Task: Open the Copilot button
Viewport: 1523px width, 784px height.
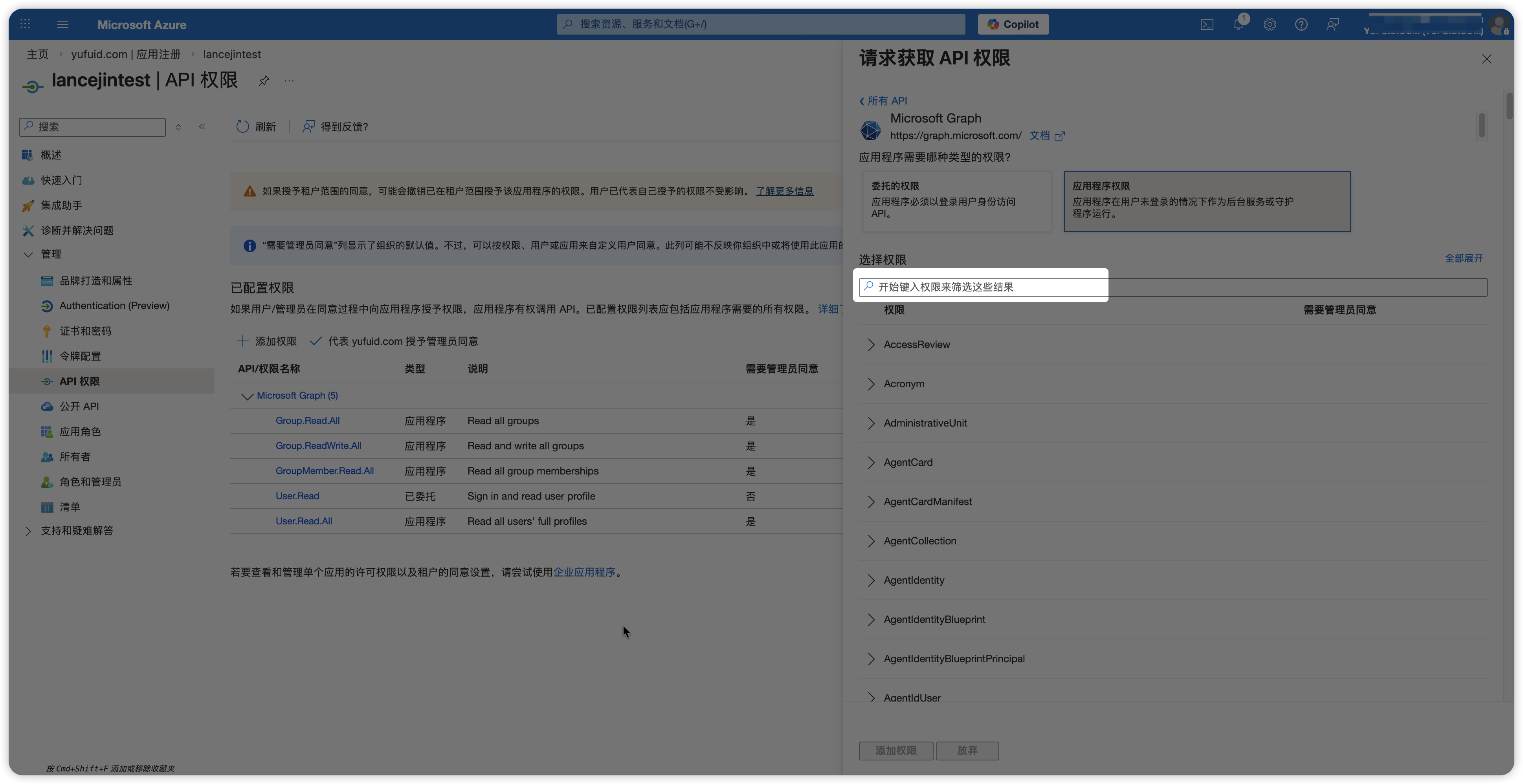Action: (x=1013, y=24)
